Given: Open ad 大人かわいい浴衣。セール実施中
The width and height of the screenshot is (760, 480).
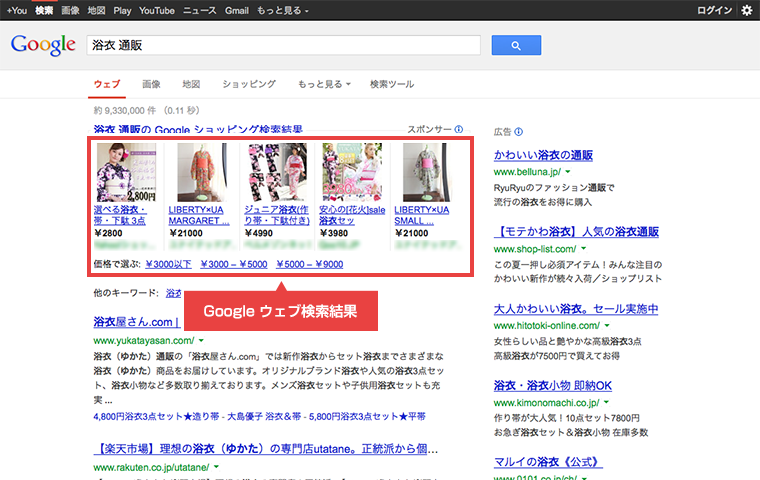Looking at the screenshot, I should point(576,309).
